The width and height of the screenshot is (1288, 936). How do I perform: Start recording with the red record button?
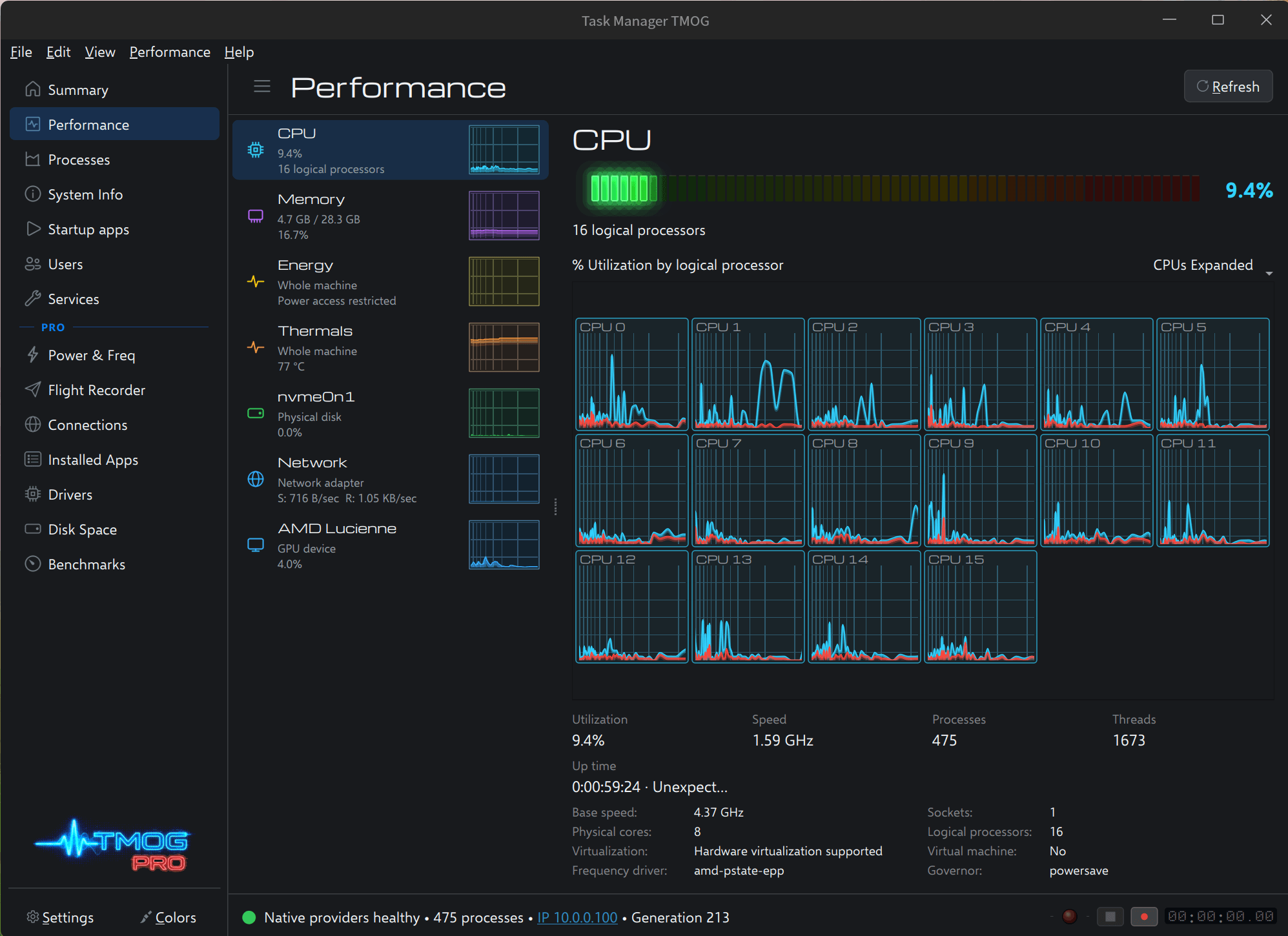pyautogui.click(x=1144, y=917)
